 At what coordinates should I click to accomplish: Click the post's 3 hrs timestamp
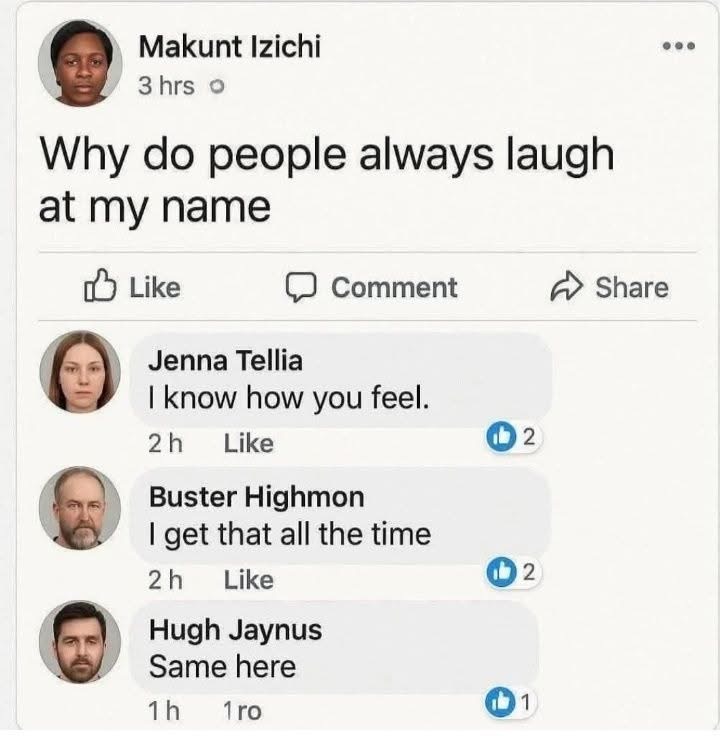tap(166, 86)
